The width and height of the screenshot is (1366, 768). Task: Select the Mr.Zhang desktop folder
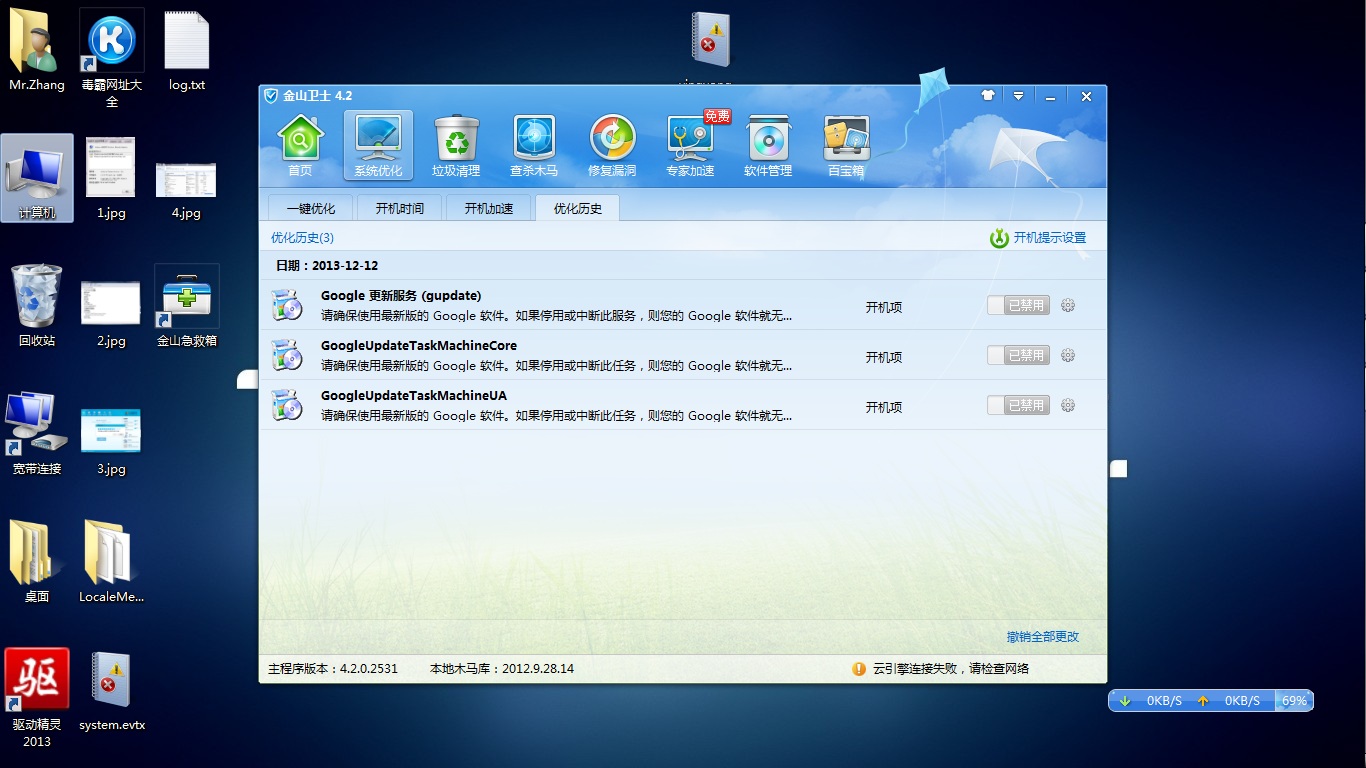(x=37, y=51)
